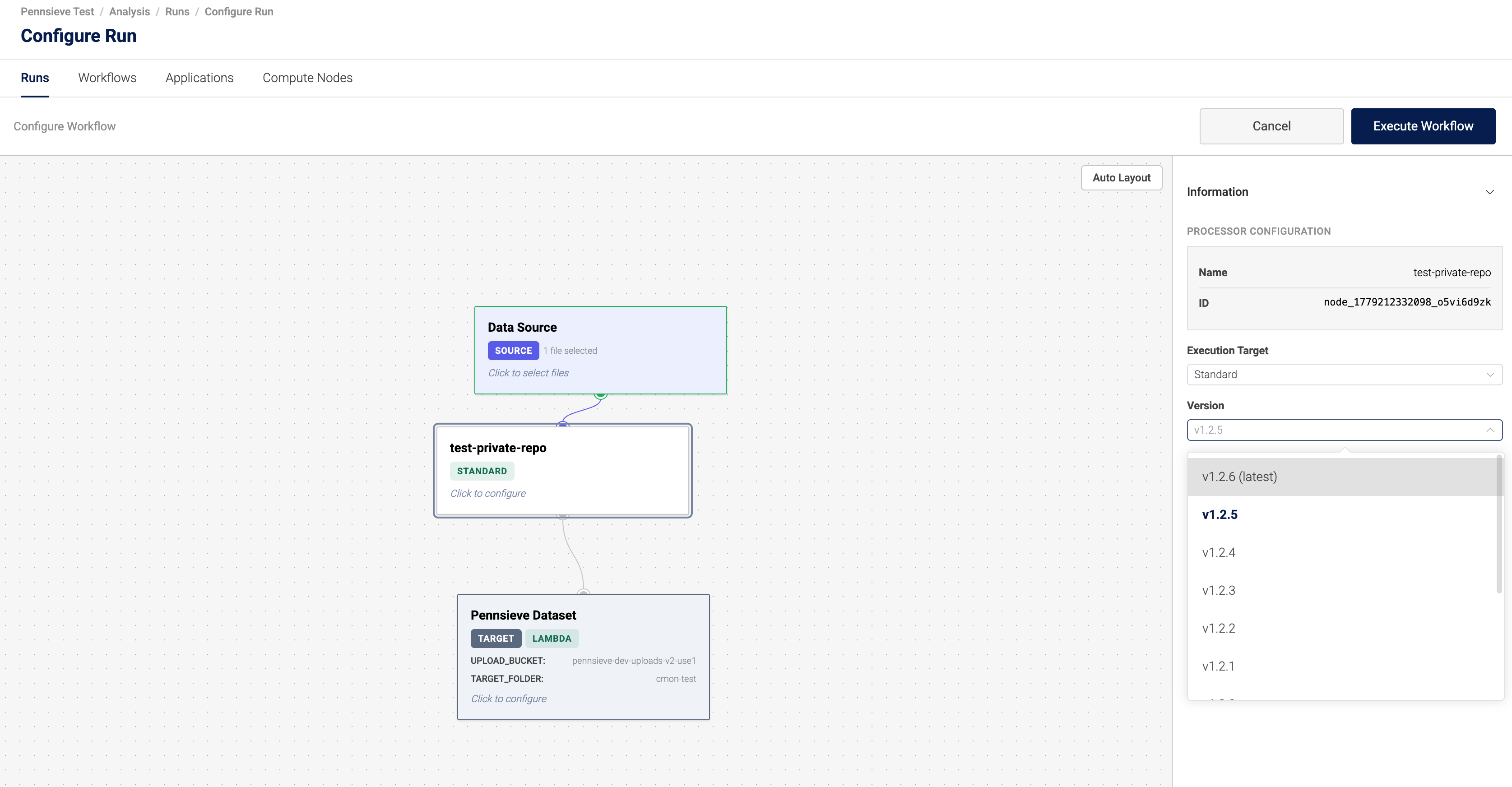The image size is (1512, 787).
Task: Pick version v1.2.1
Action: 1342,666
